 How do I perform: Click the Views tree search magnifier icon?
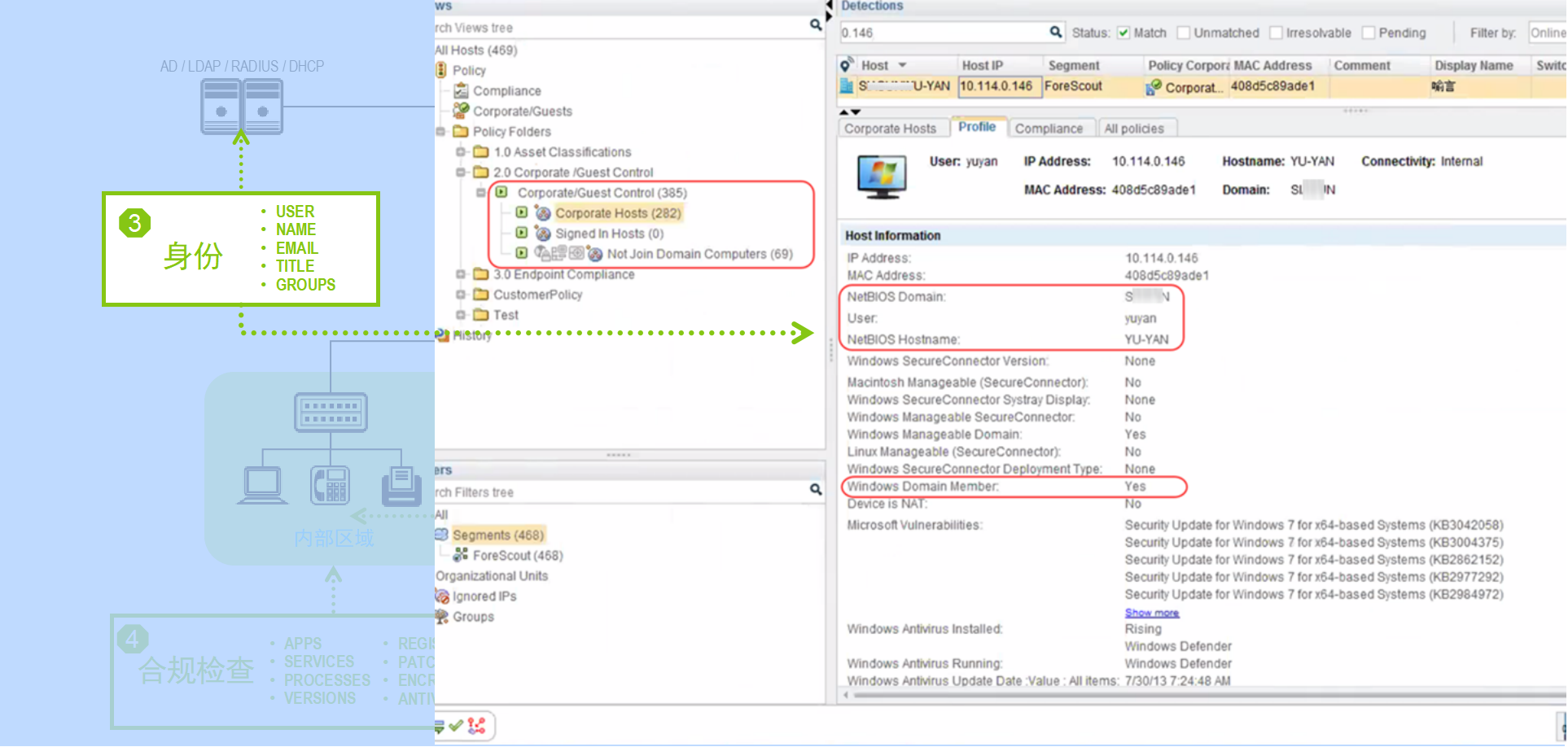pyautogui.click(x=815, y=25)
